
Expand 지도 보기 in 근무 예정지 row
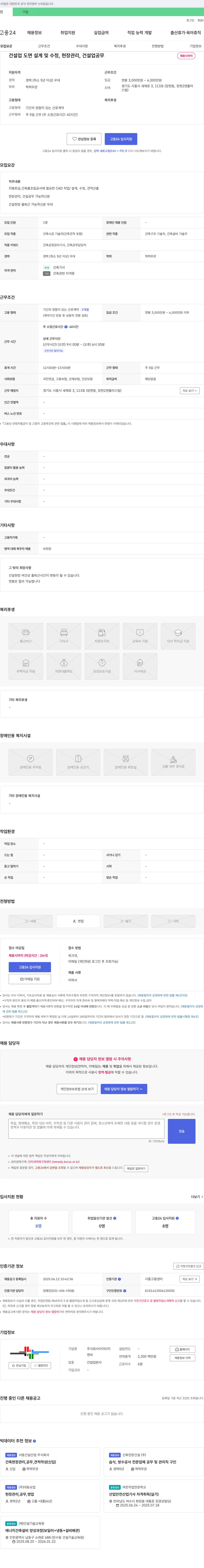189,391
